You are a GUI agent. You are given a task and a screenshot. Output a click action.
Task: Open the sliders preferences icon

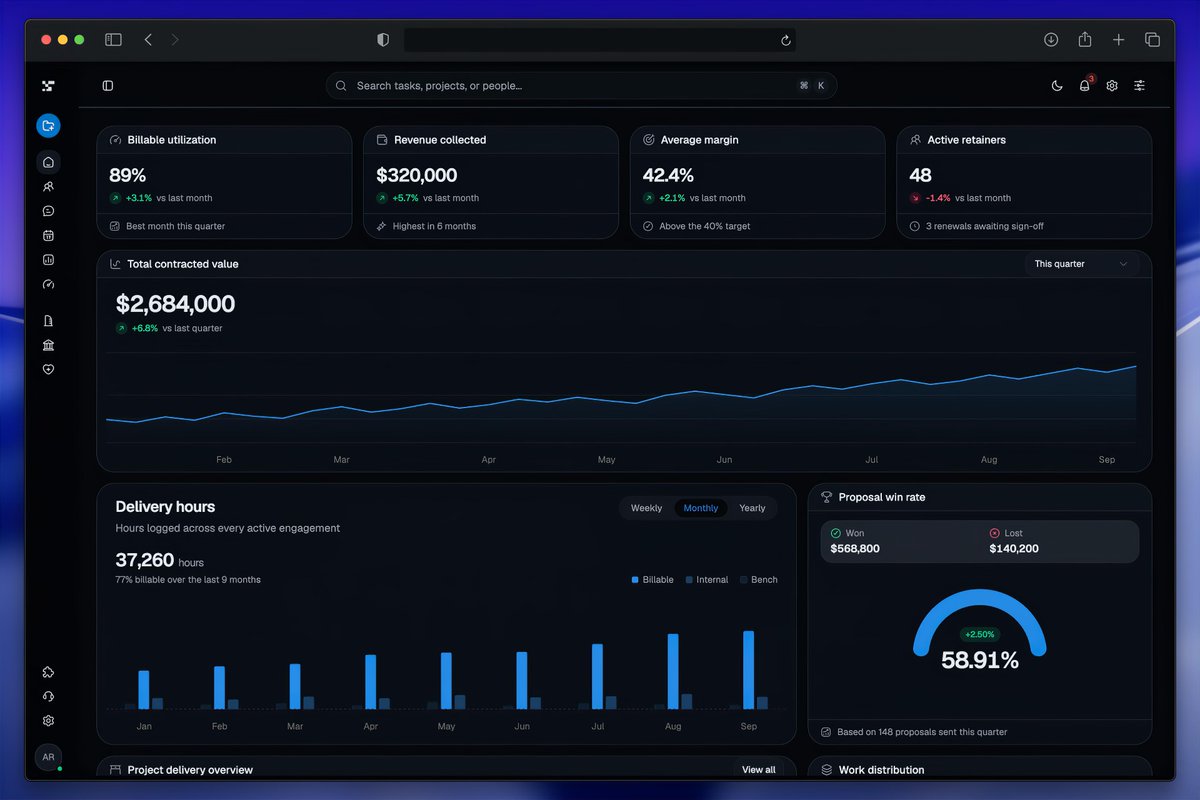click(1140, 86)
